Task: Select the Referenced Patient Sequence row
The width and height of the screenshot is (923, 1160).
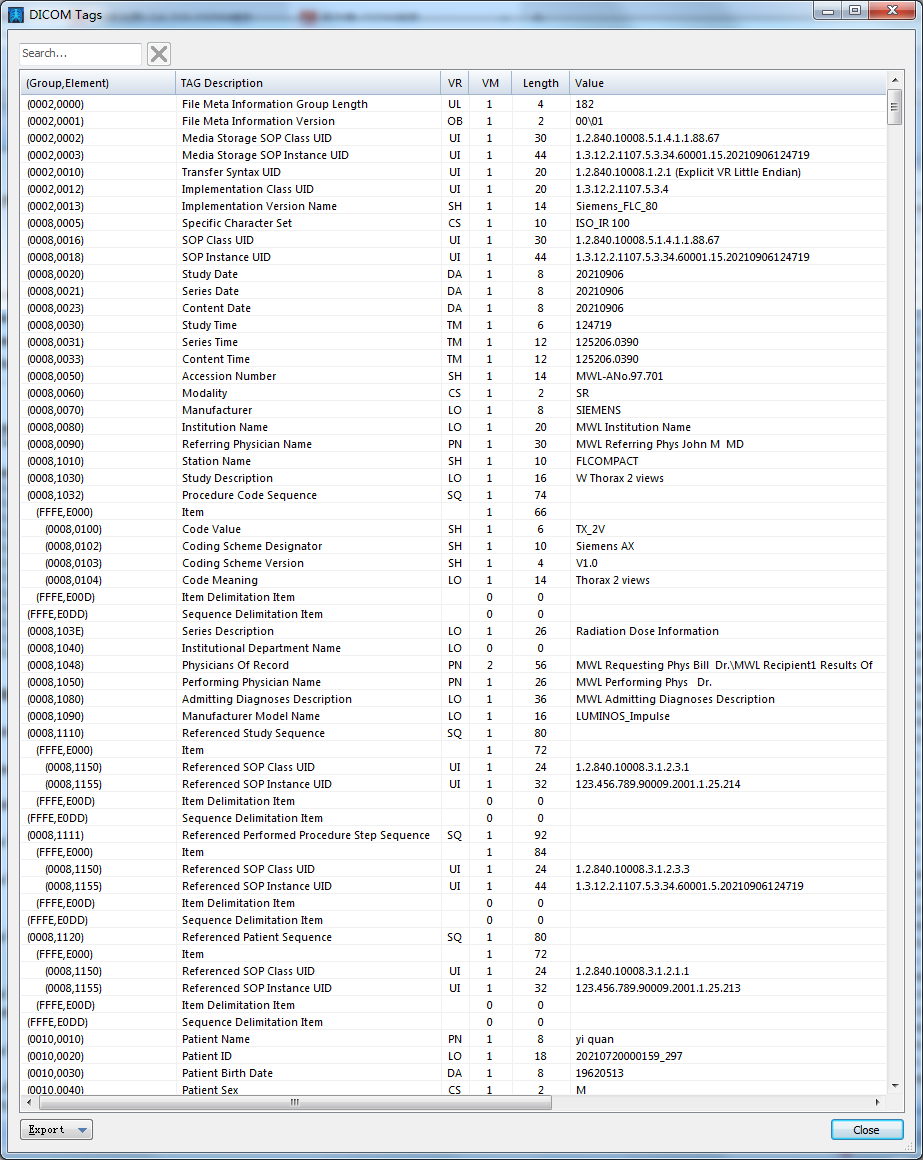Action: pyautogui.click(x=453, y=938)
